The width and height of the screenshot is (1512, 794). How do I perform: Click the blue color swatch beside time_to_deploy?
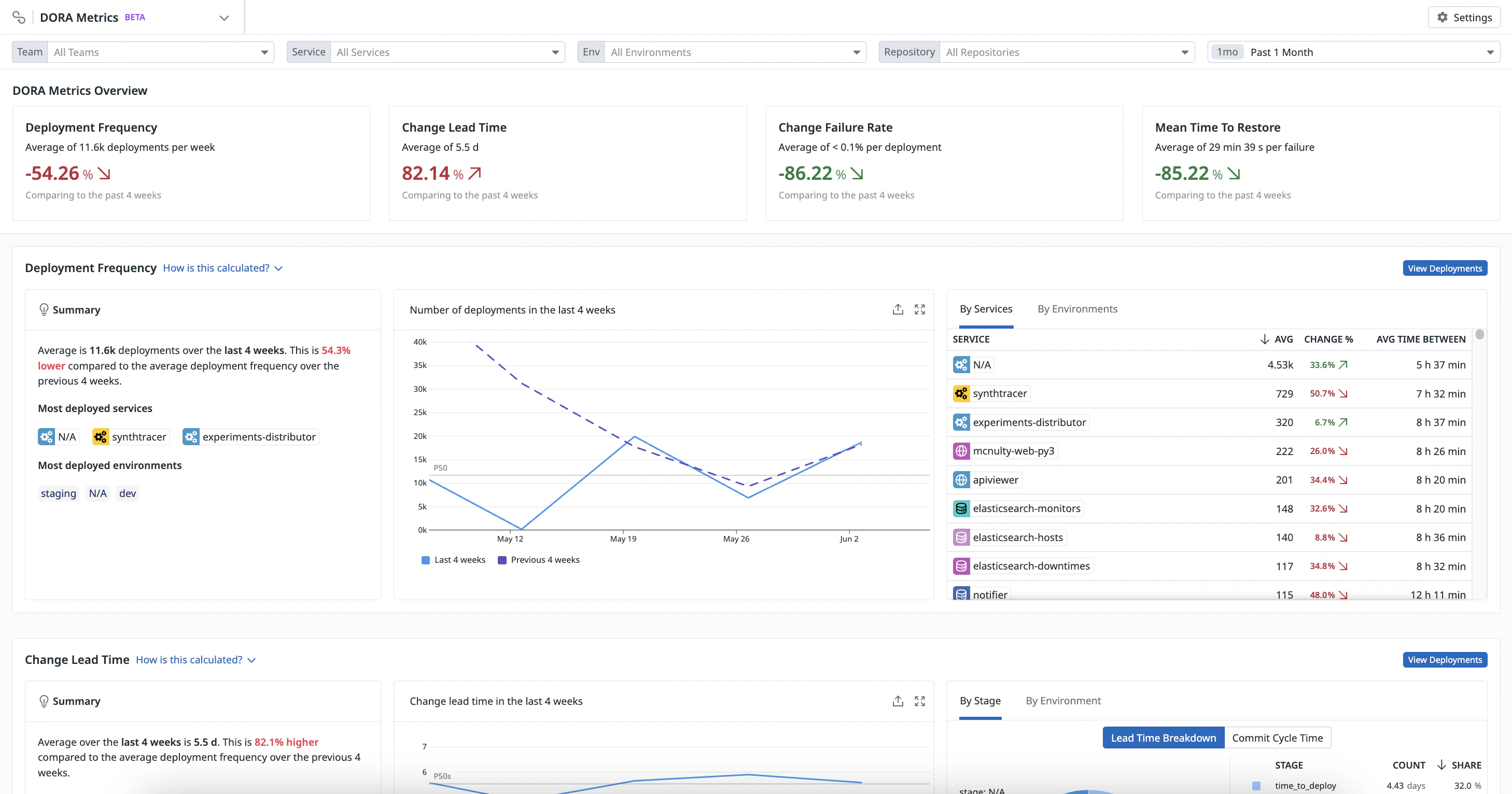pyautogui.click(x=1257, y=785)
